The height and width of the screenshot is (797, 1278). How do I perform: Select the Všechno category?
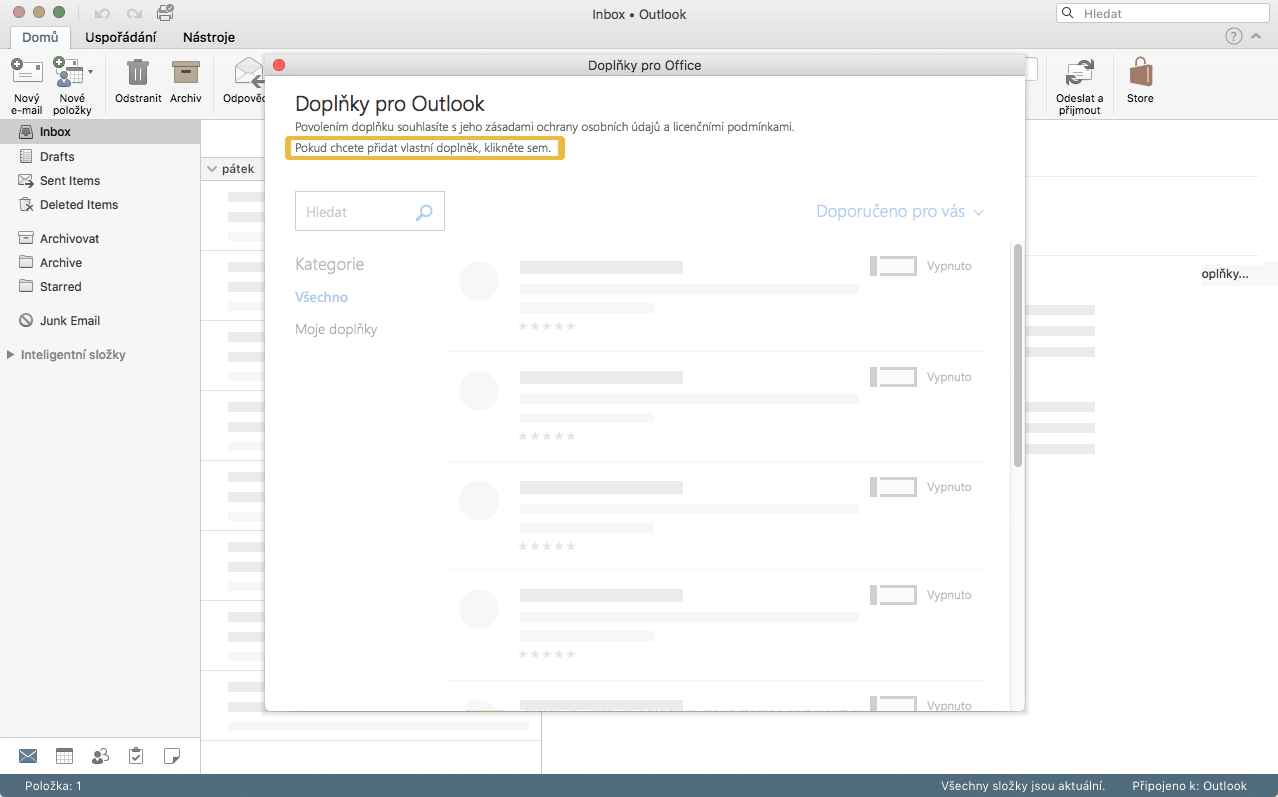321,297
